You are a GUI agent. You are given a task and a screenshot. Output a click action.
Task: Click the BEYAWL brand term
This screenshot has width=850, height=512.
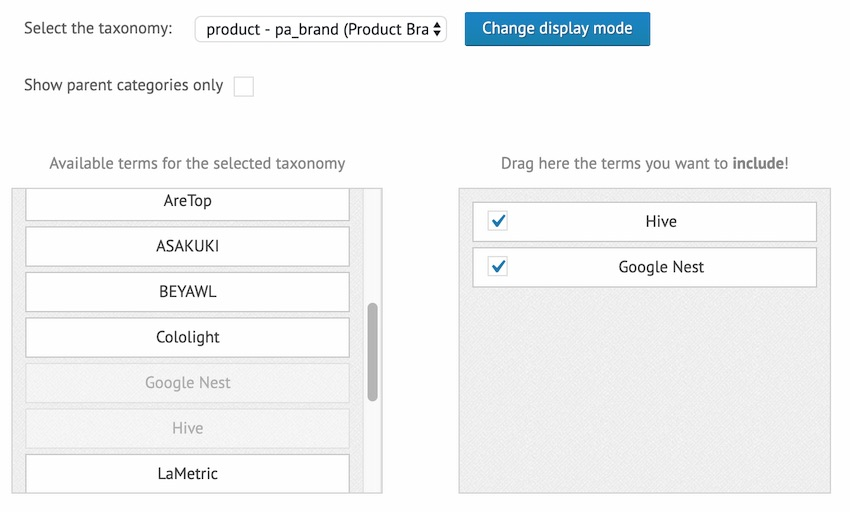(x=187, y=292)
